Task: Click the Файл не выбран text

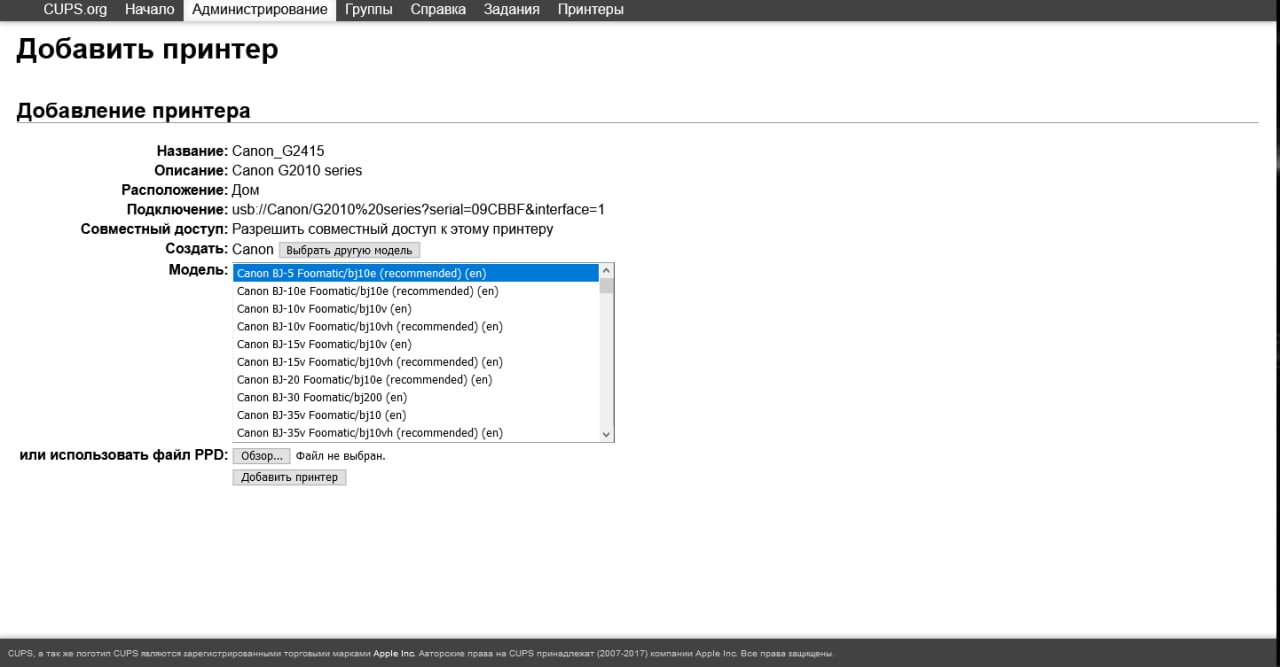Action: (x=340, y=456)
